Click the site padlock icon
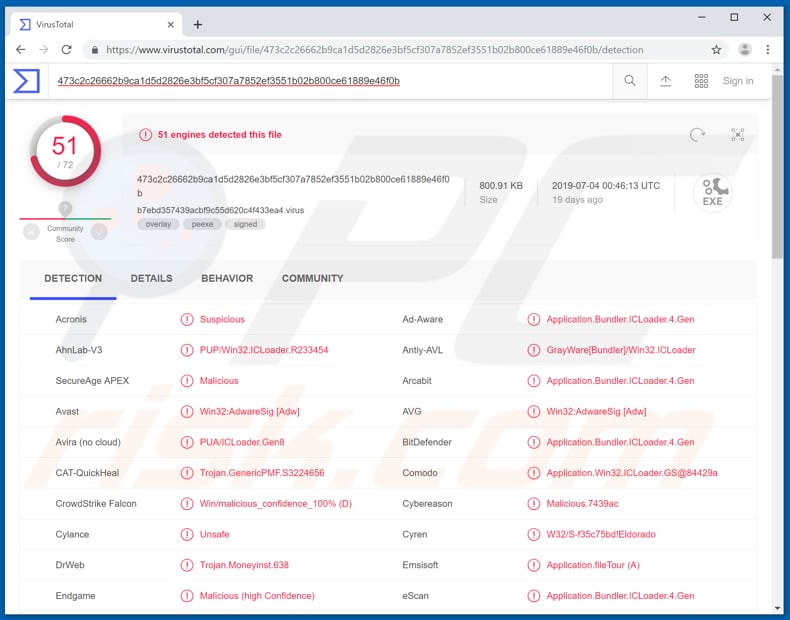The image size is (790, 620). (x=95, y=50)
